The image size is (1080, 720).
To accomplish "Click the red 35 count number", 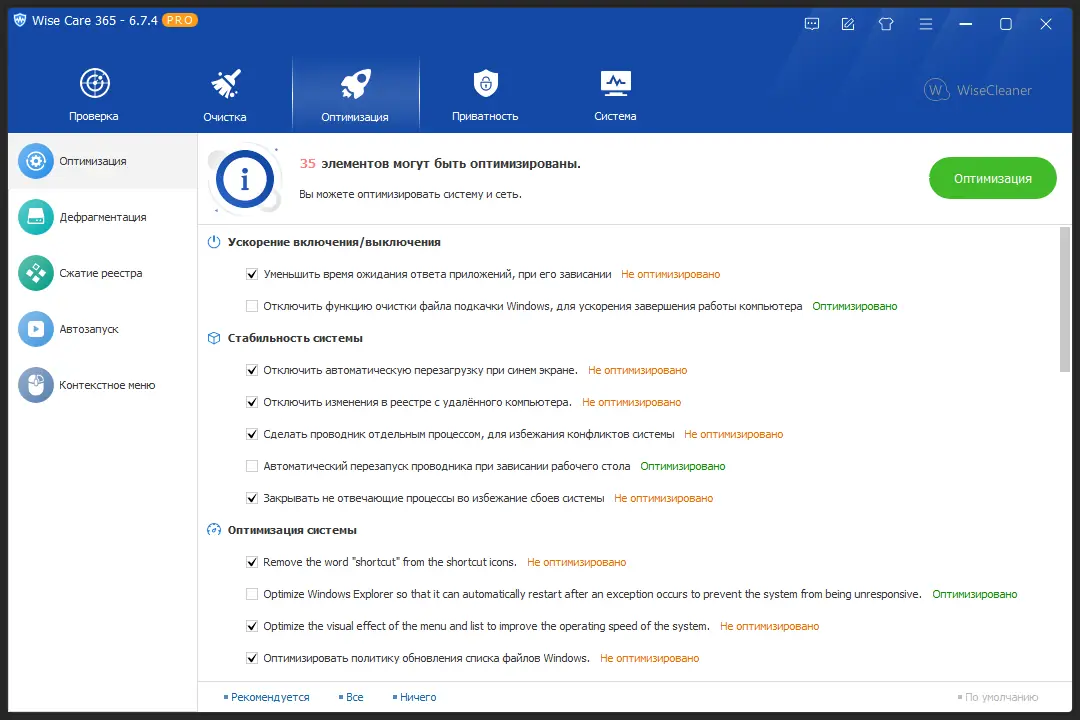I will click(x=307, y=164).
